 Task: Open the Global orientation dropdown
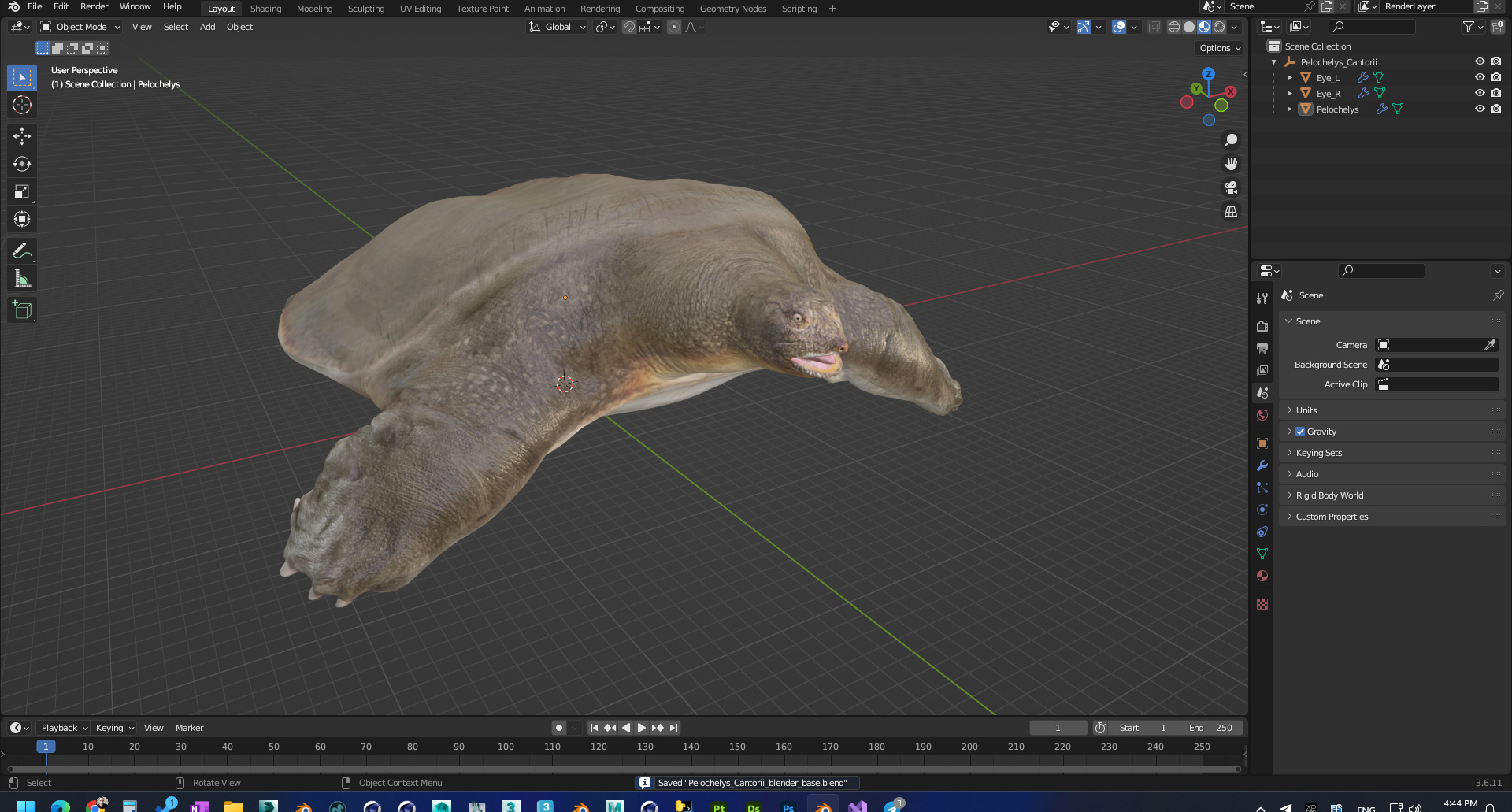(x=558, y=27)
